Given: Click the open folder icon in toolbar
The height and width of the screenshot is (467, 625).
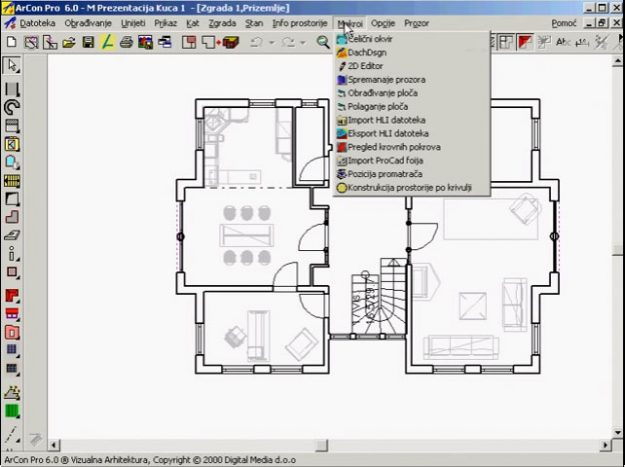Looking at the screenshot, I should click(69, 42).
